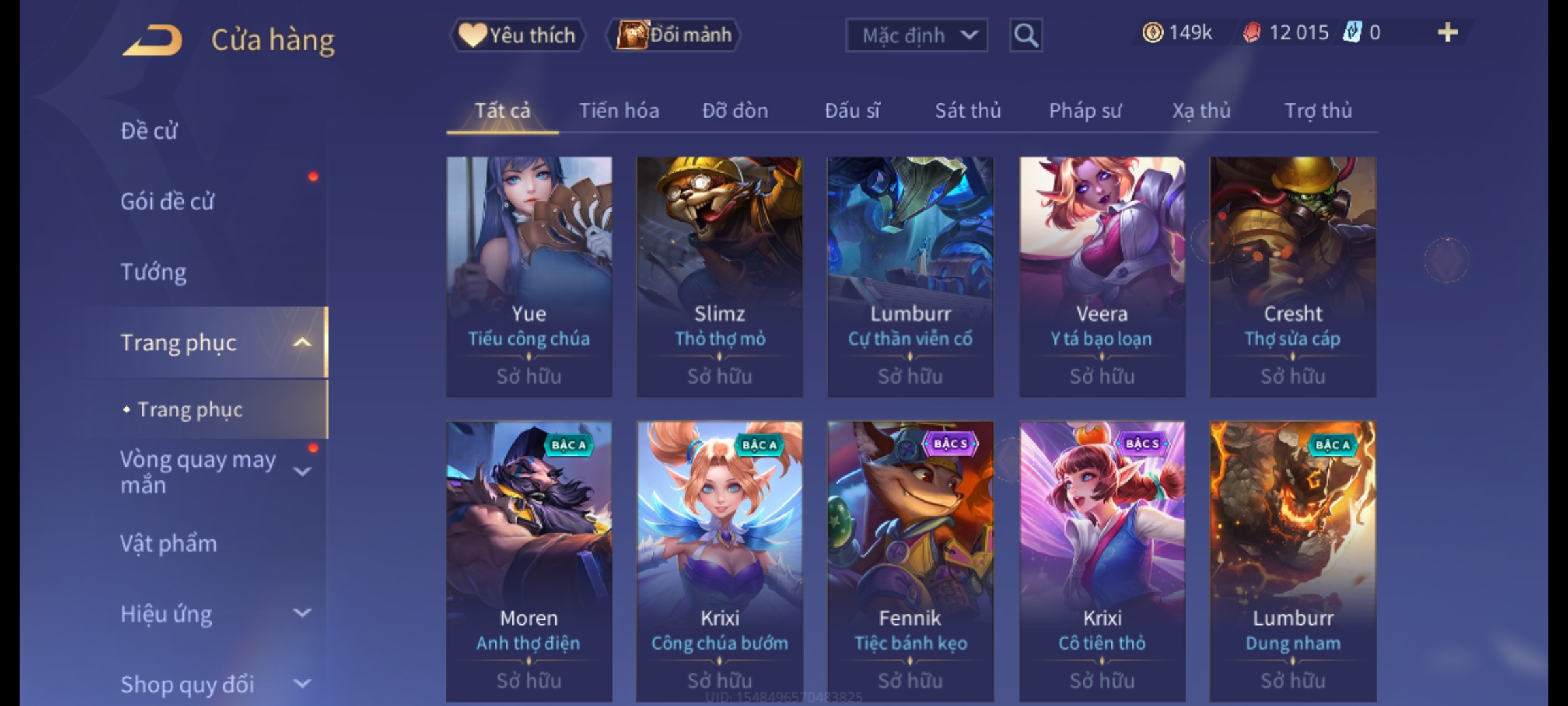
Task: Switch to the Sát thủ tab
Action: [968, 110]
